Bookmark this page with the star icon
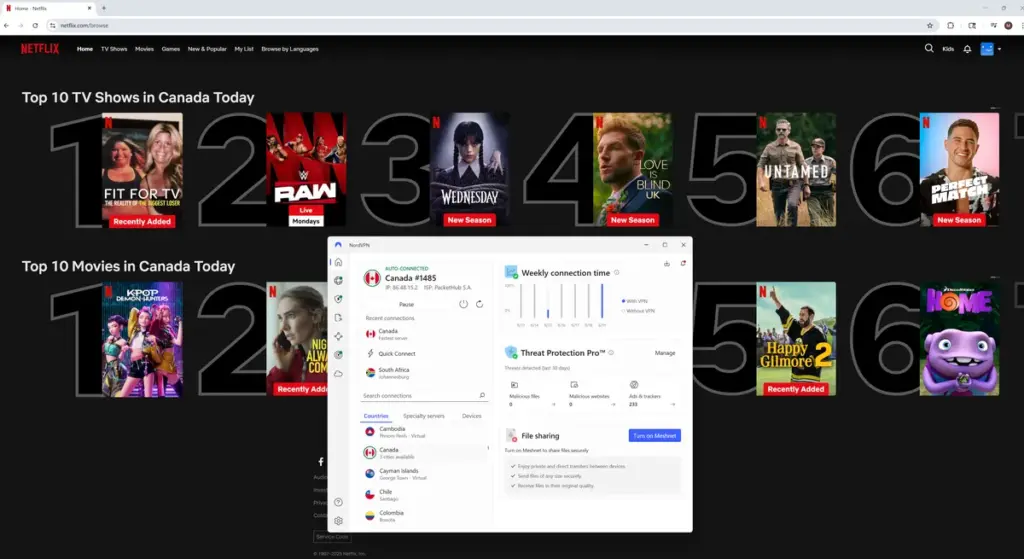This screenshot has width=1024, height=559. pos(929,25)
